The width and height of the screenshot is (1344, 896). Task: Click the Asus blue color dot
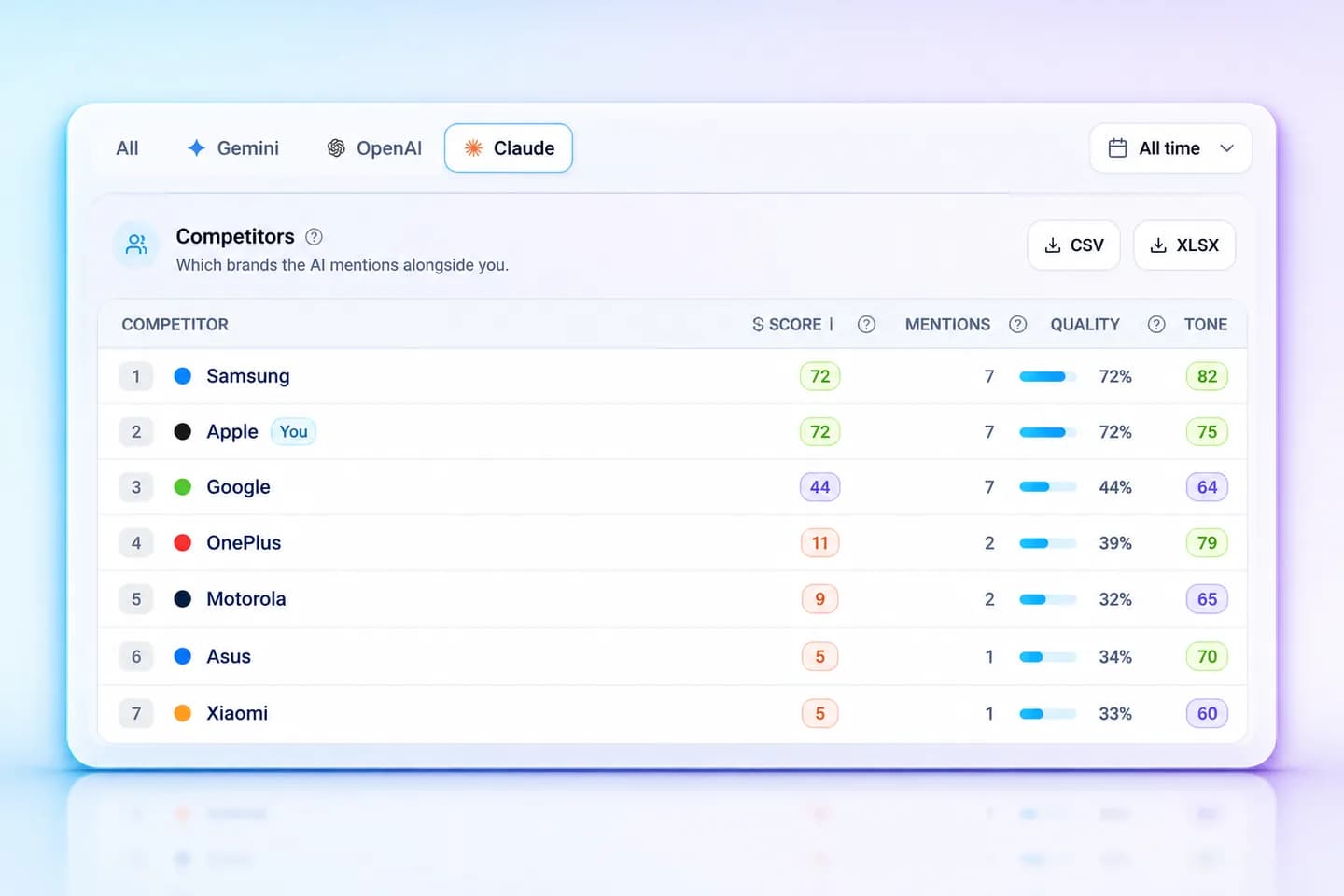(x=183, y=656)
